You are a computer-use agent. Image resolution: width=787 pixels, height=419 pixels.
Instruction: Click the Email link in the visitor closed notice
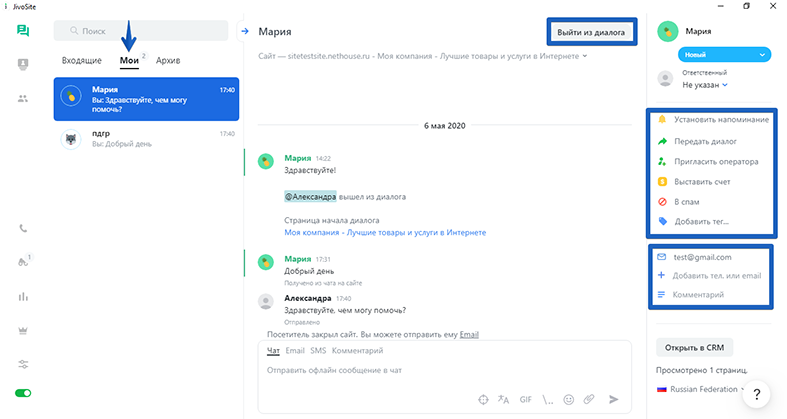click(x=469, y=334)
